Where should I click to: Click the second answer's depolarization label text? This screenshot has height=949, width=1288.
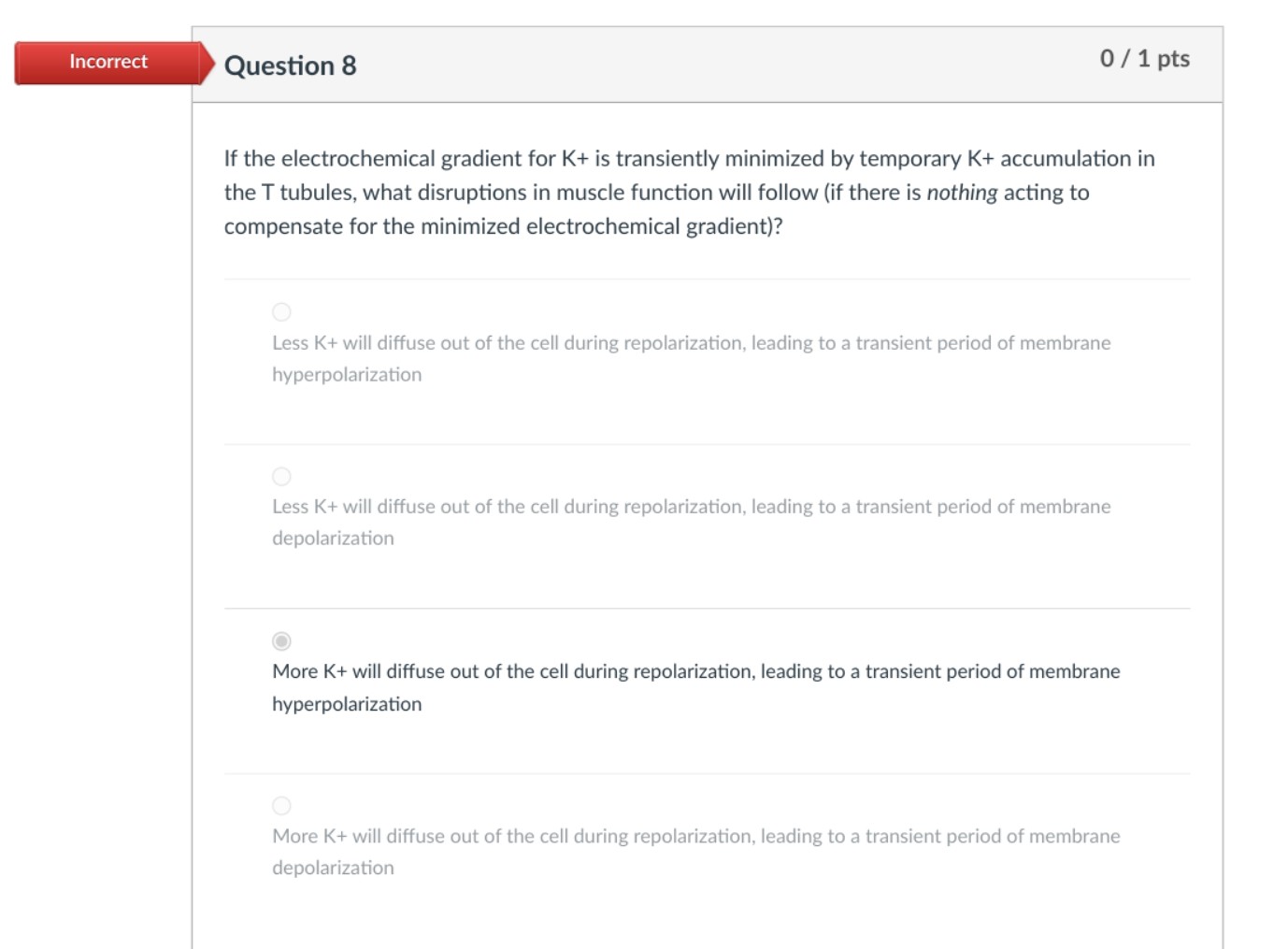click(x=332, y=538)
